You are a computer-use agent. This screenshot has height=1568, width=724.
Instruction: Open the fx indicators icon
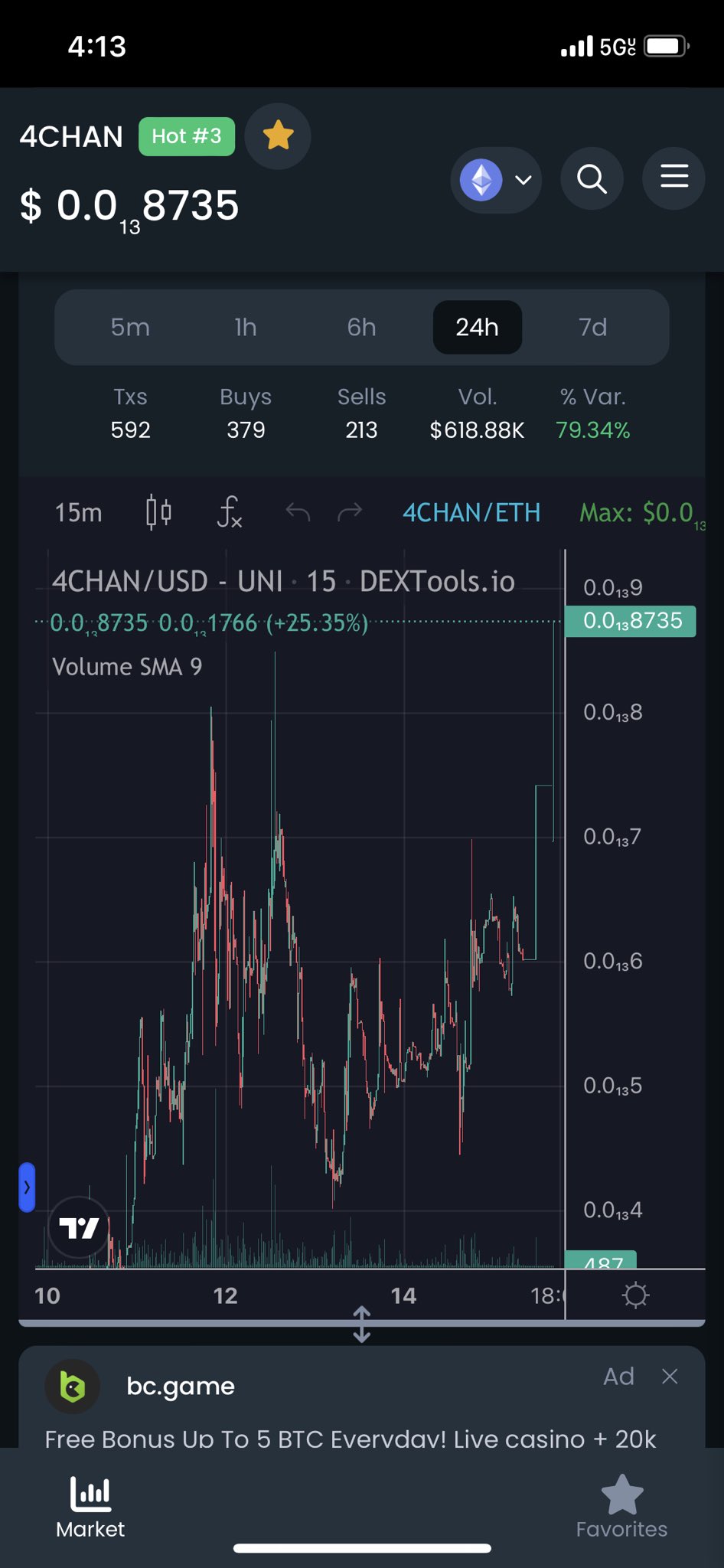229,511
